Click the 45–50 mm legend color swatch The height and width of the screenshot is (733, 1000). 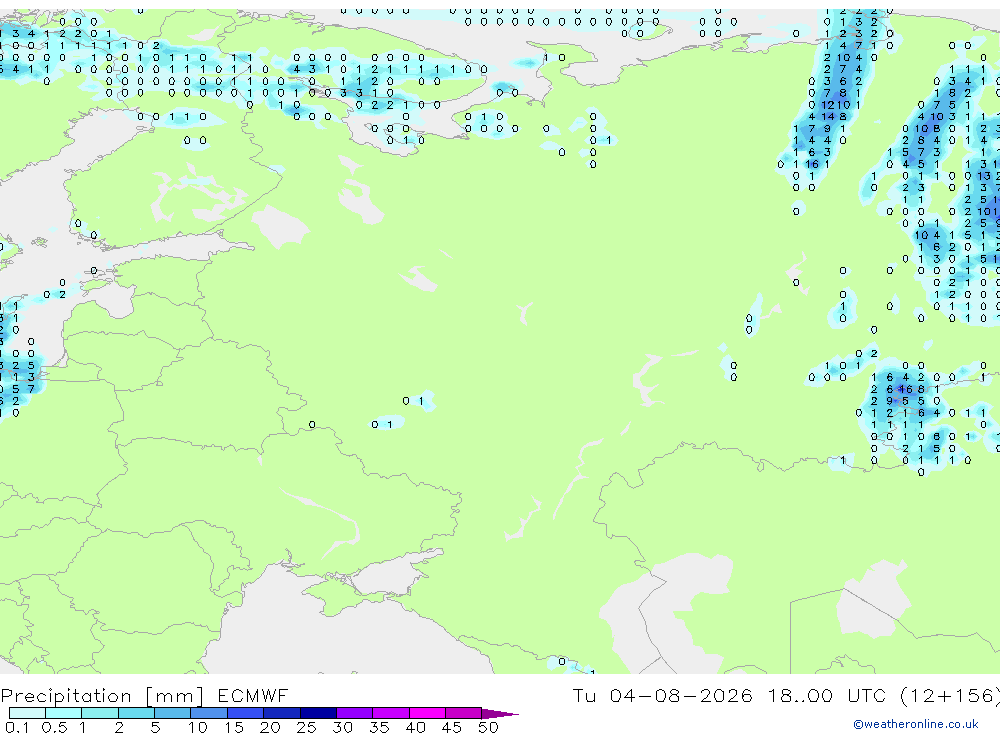pyautogui.click(x=463, y=713)
